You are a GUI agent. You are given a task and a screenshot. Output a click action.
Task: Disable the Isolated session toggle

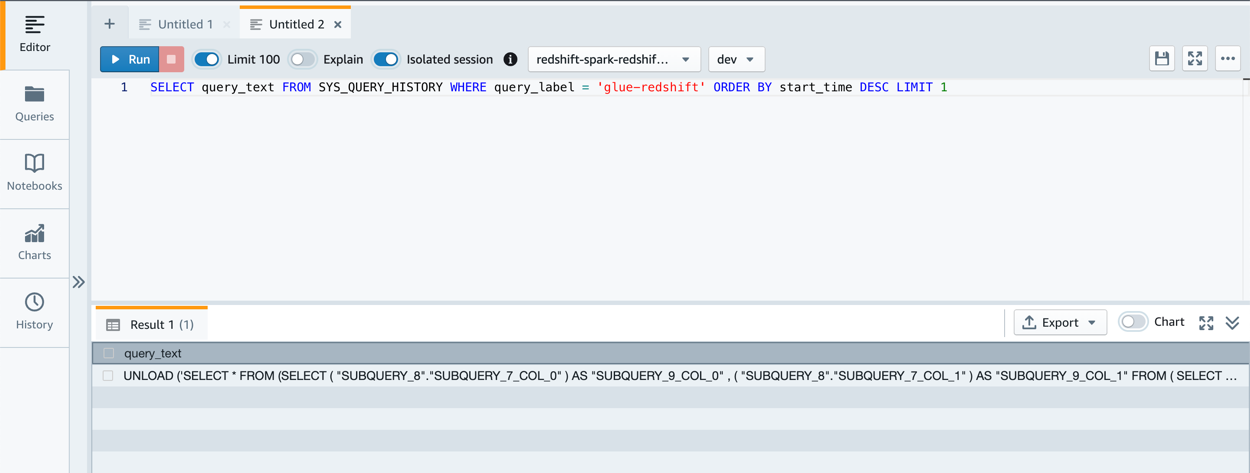pyautogui.click(x=386, y=59)
